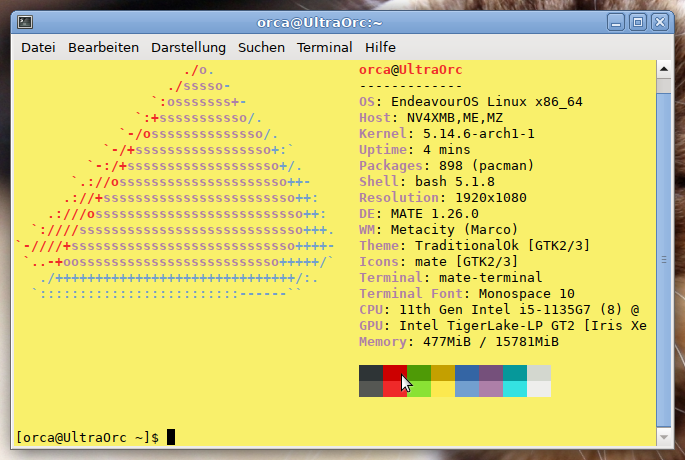Click the WM: Metacity (Marco) line
This screenshot has height=460, width=685.
(x=438, y=230)
